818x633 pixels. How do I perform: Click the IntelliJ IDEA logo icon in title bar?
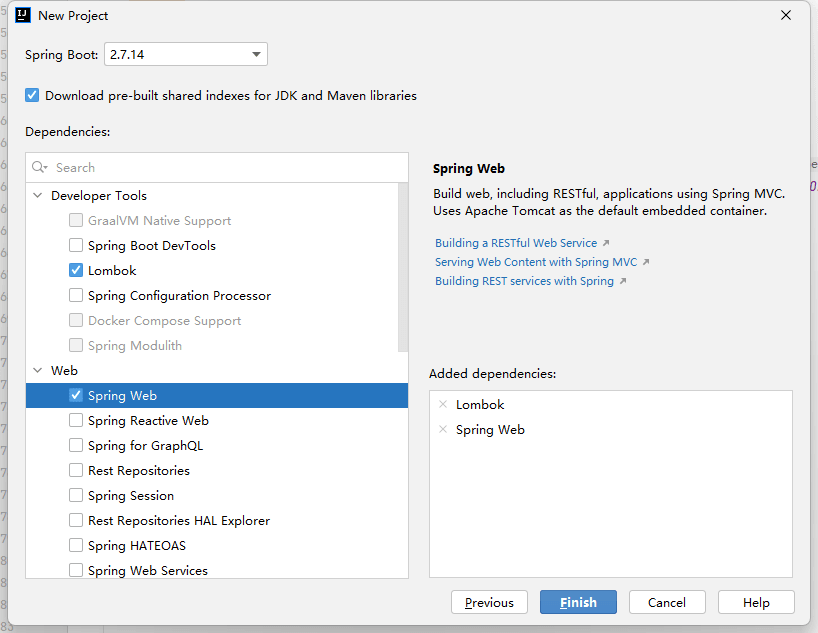pyautogui.click(x=23, y=16)
